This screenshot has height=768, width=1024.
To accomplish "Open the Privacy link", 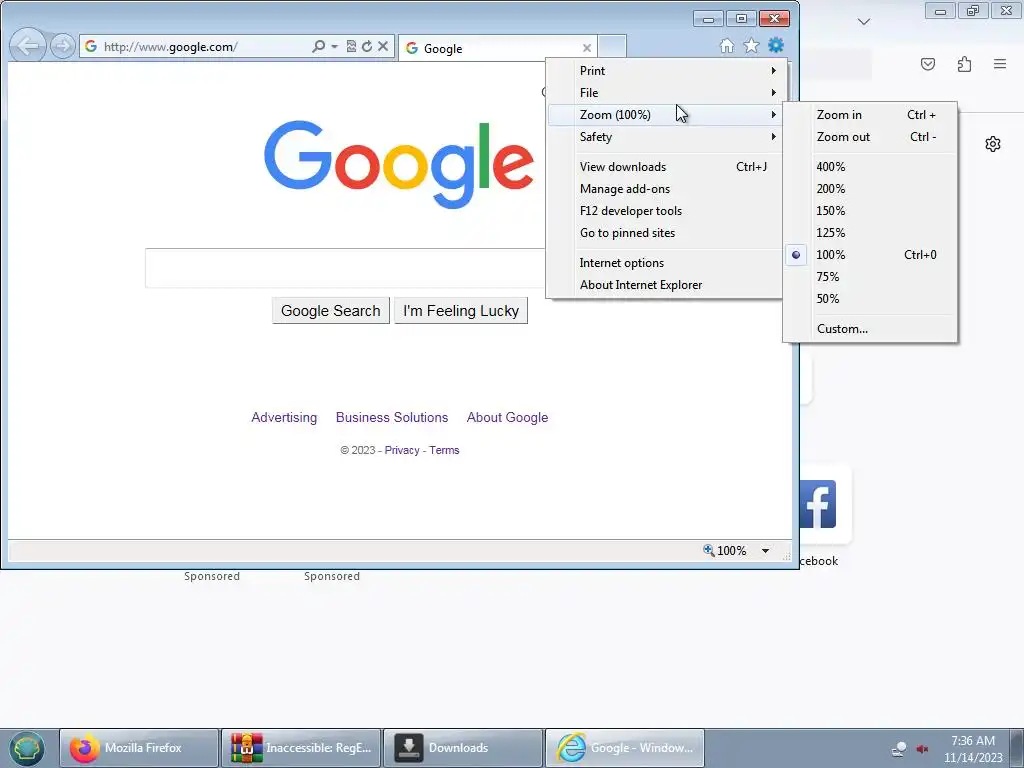I will click(x=402, y=450).
